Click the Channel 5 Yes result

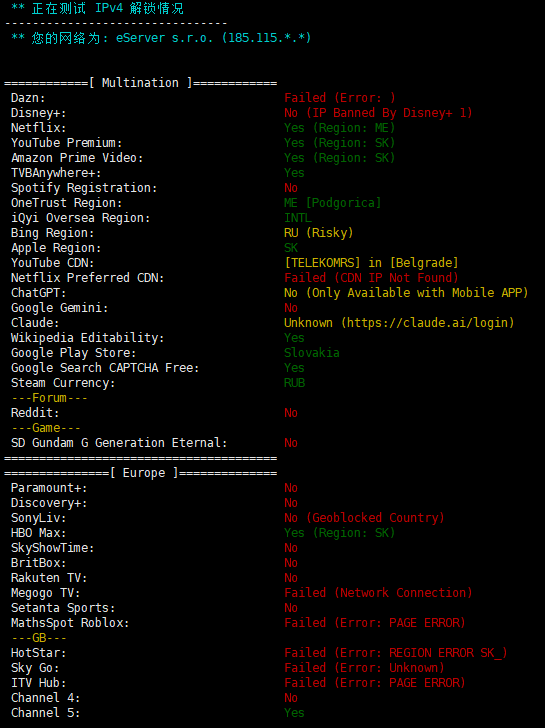coord(295,713)
